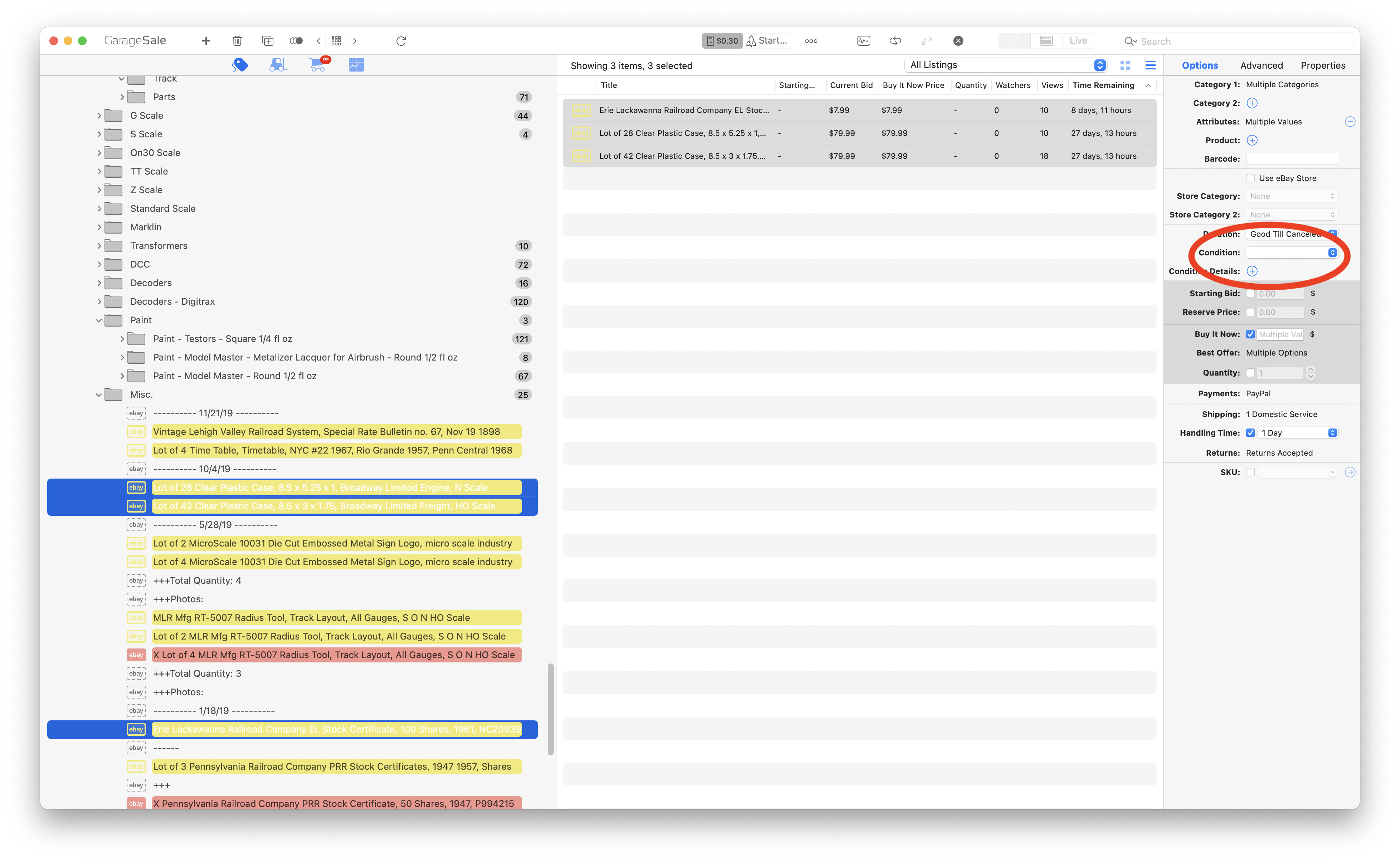
Task: Click the Quantity stepper arrows
Action: tap(1311, 373)
